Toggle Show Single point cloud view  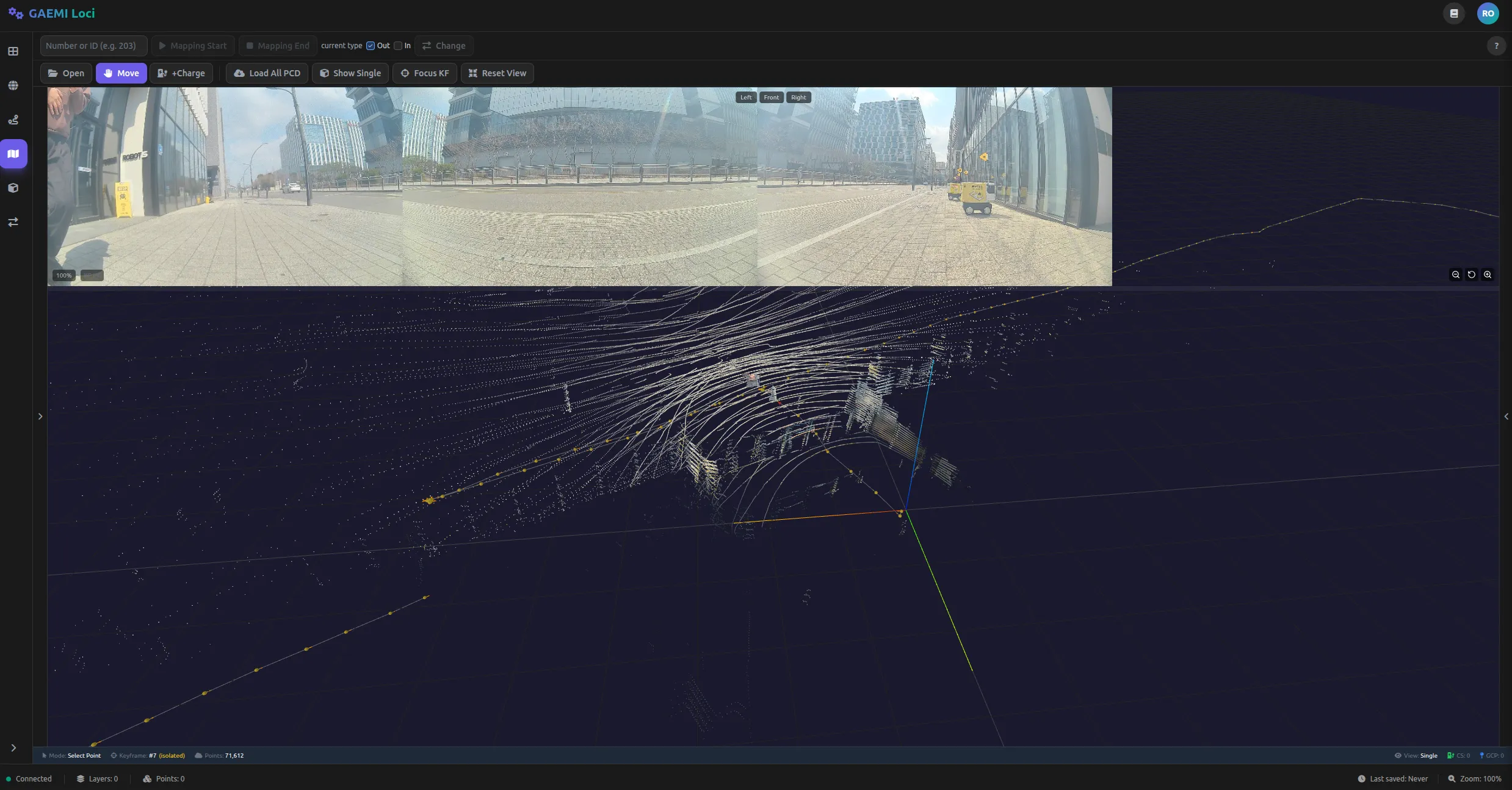tap(350, 73)
